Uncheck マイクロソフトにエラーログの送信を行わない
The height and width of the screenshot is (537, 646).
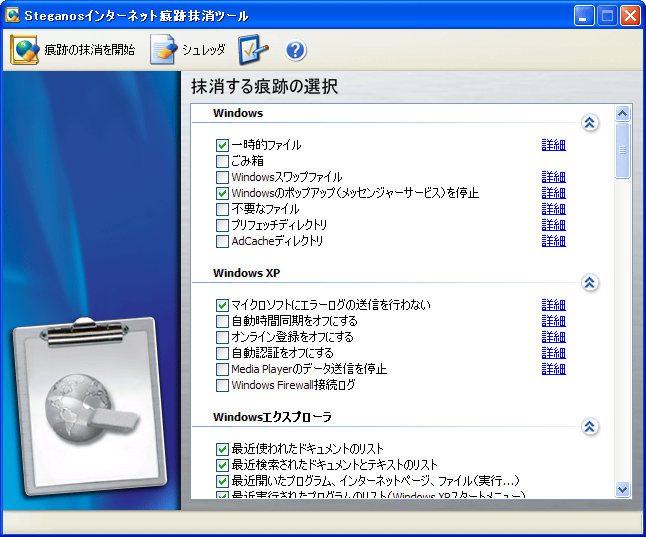tap(222, 305)
